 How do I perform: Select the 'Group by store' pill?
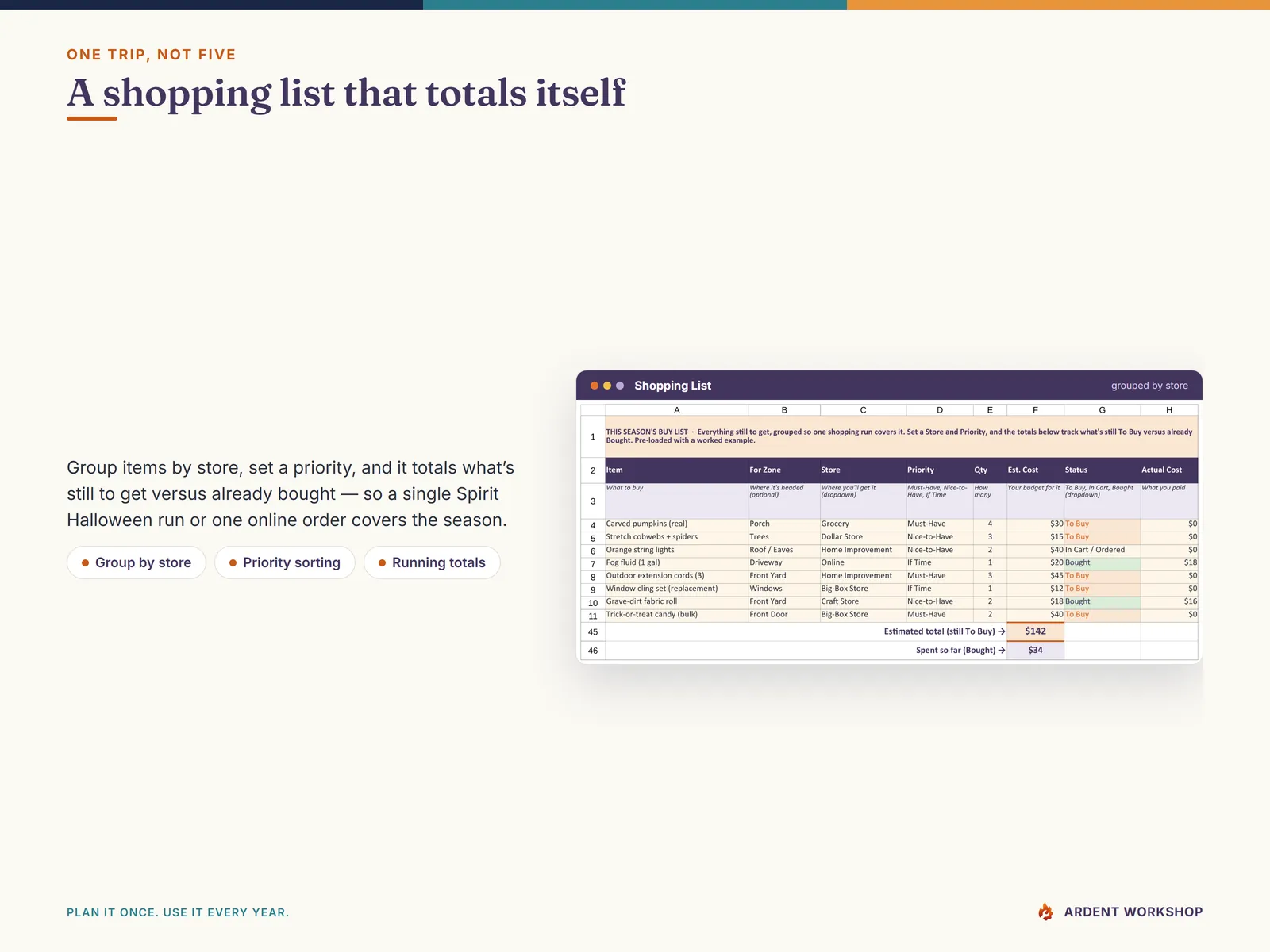pyautogui.click(x=137, y=562)
